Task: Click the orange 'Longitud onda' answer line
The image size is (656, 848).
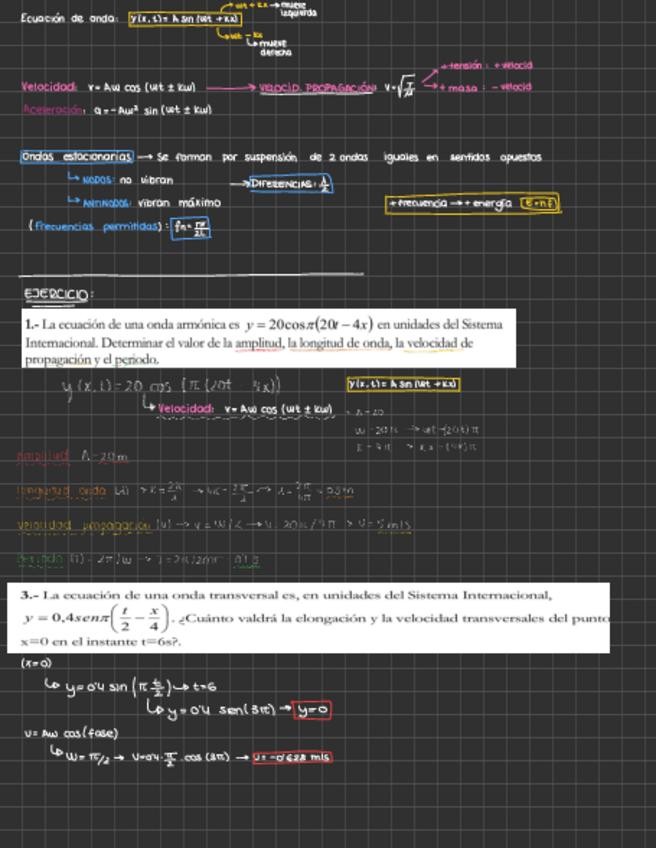Action: pos(185,491)
